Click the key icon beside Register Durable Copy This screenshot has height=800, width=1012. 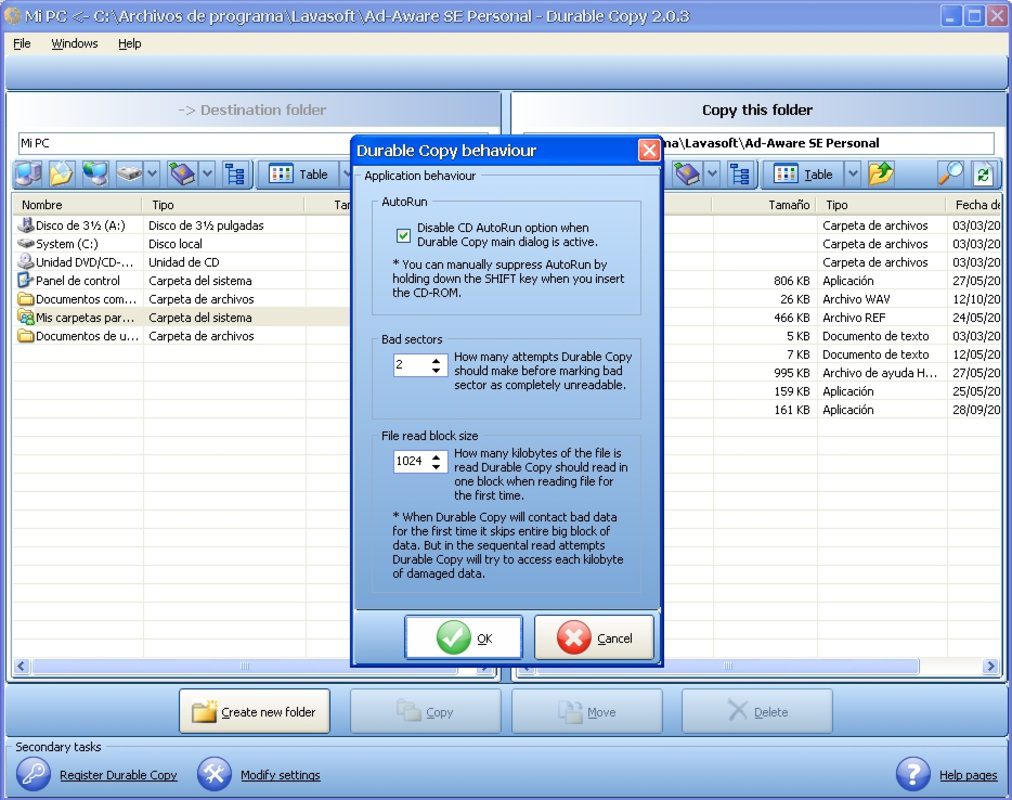(33, 774)
